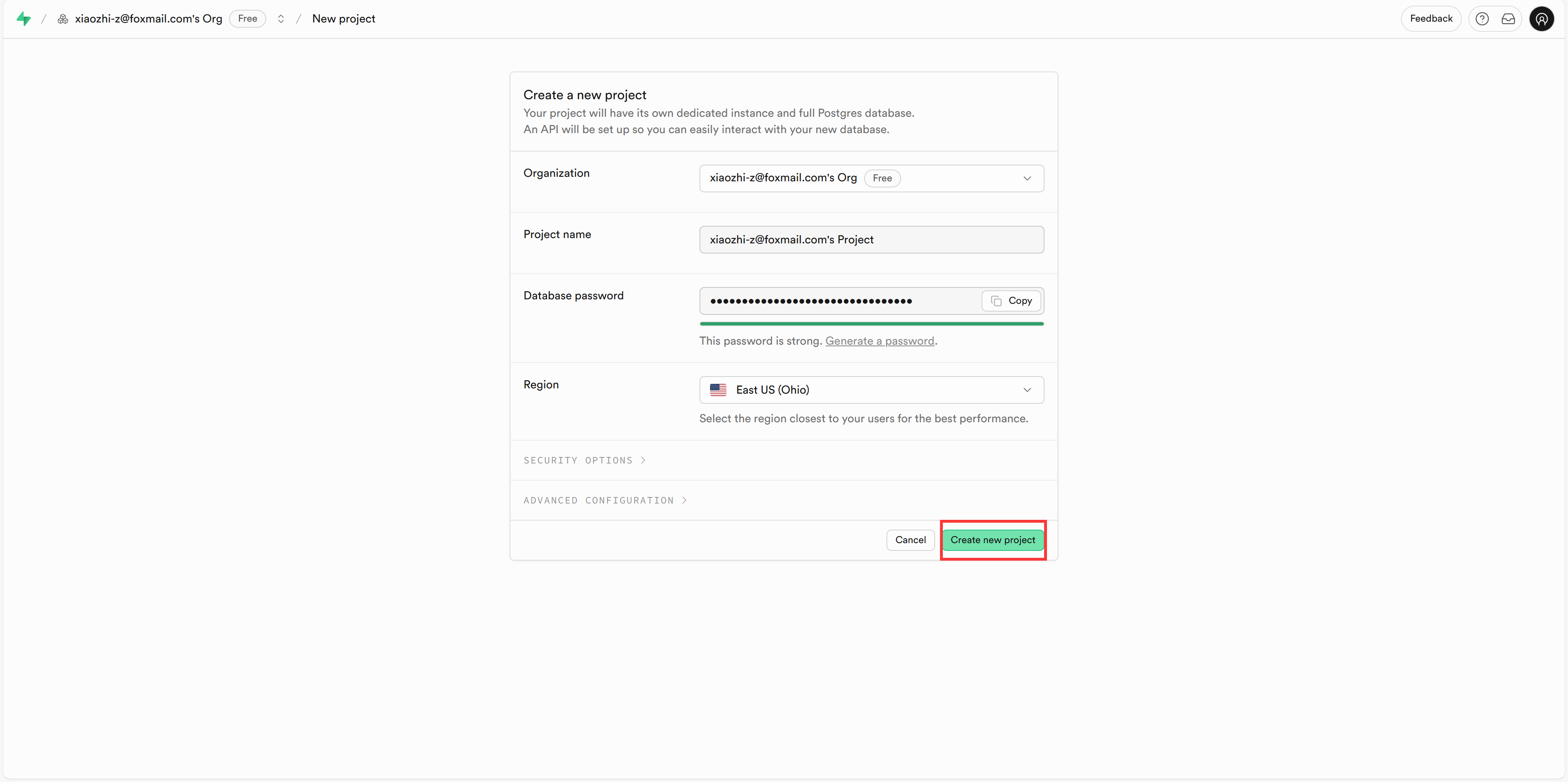1568x782 pixels.
Task: Open the Organization dropdown
Action: 871,178
